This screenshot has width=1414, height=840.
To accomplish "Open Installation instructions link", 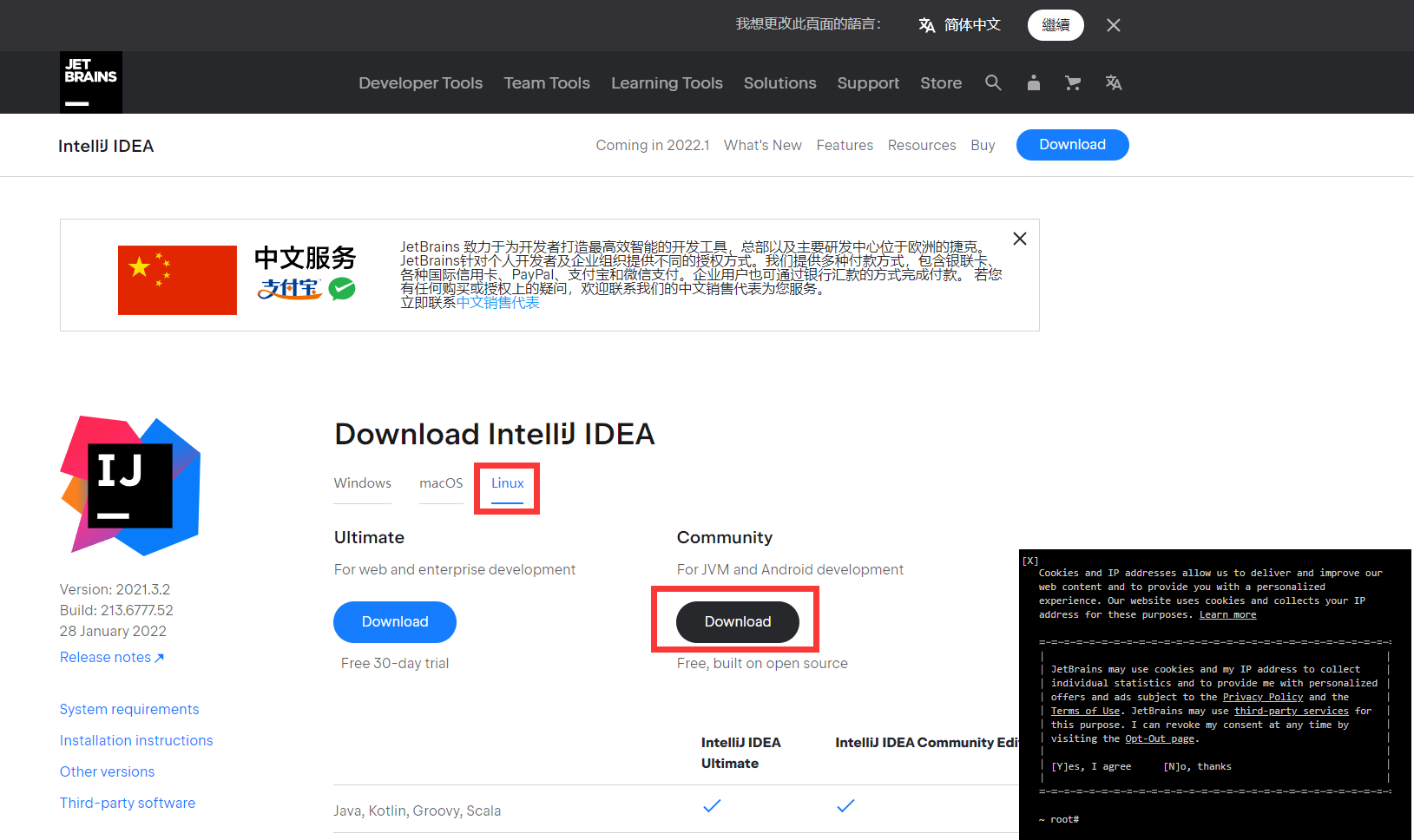I will tap(136, 740).
